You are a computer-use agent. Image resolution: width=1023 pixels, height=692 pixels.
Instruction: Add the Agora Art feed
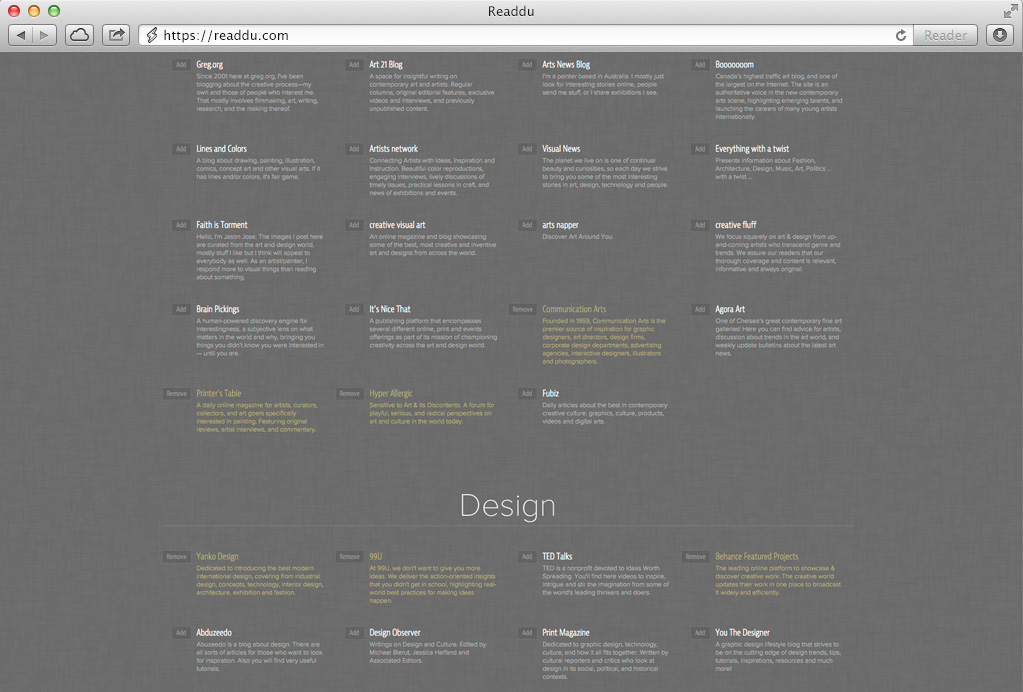[699, 309]
